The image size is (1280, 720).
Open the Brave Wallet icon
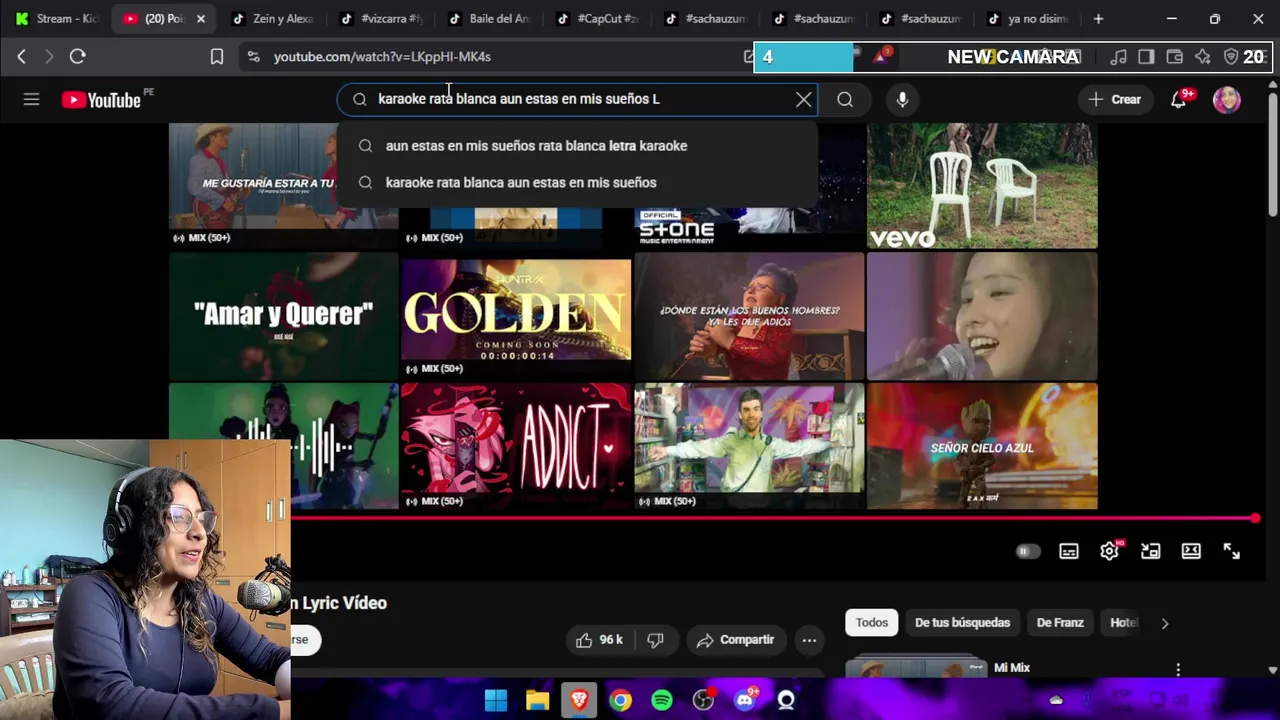pyautogui.click(x=1174, y=57)
